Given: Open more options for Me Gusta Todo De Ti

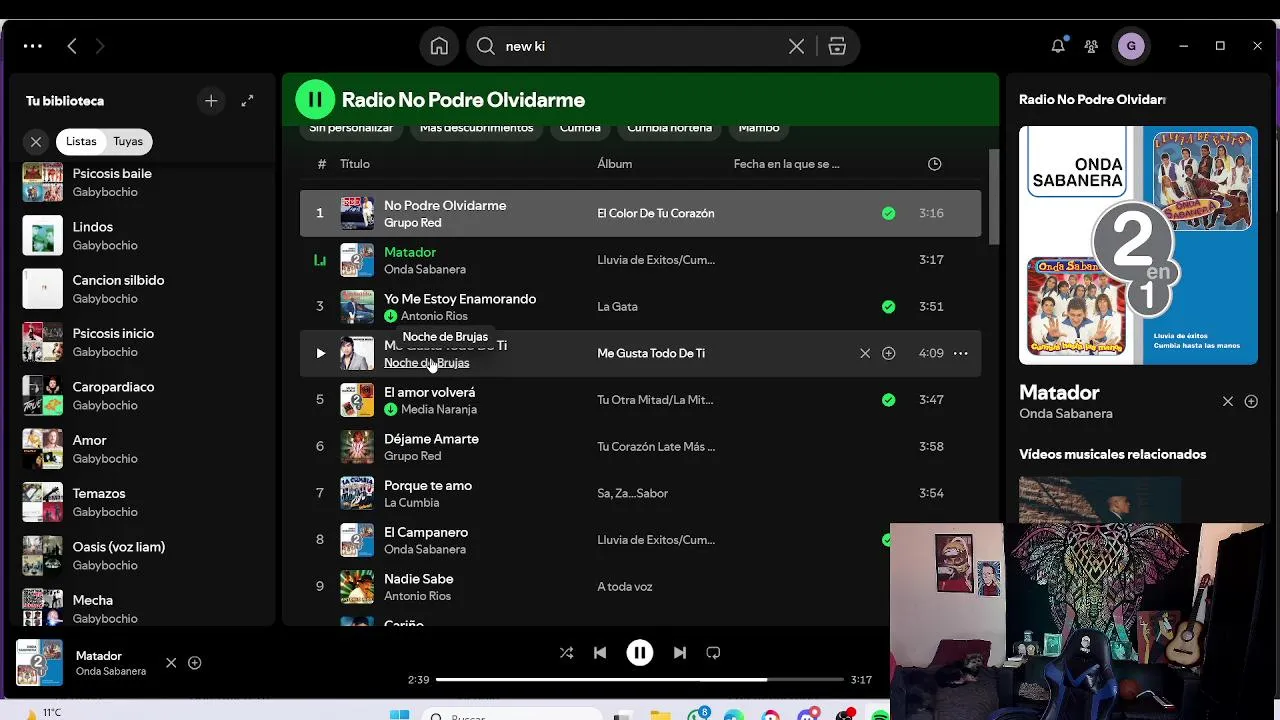Looking at the screenshot, I should click(960, 353).
